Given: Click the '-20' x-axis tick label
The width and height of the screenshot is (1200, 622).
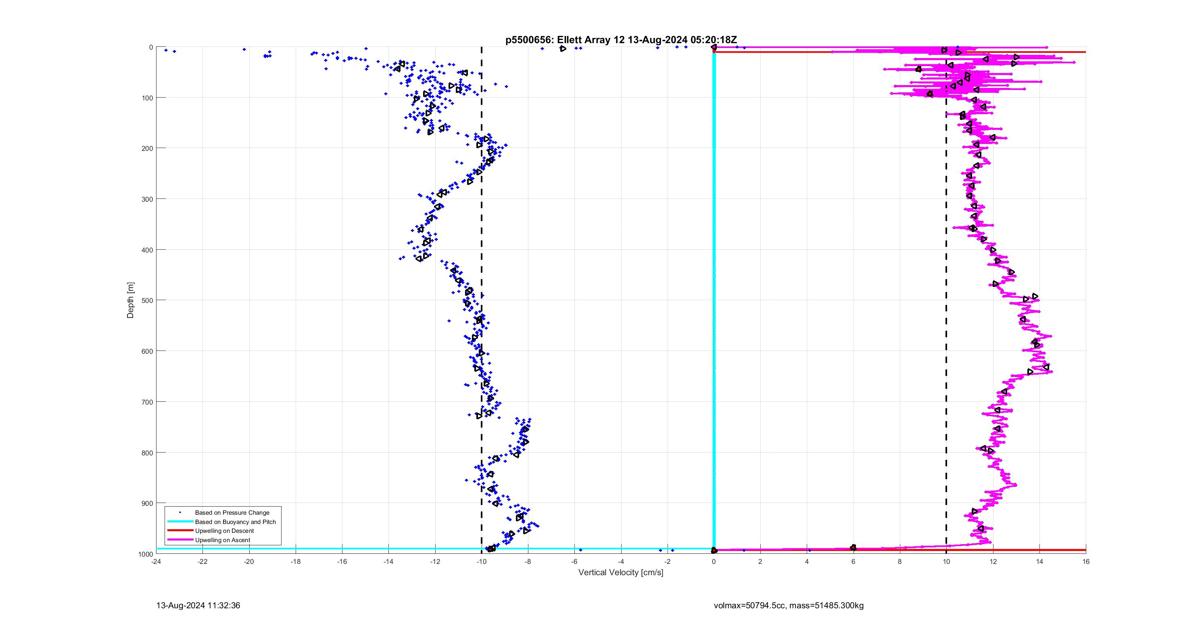Looking at the screenshot, I should point(249,561).
